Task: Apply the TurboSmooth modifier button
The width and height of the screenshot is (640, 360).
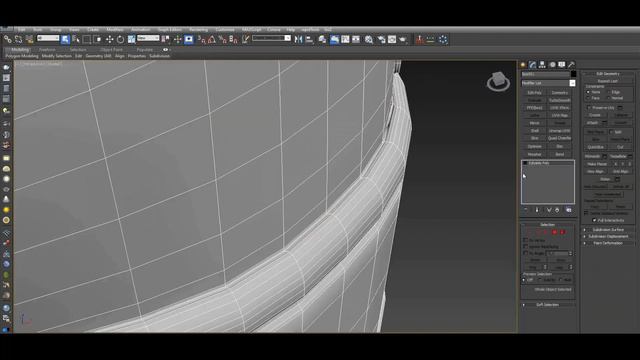Action: click(560, 100)
